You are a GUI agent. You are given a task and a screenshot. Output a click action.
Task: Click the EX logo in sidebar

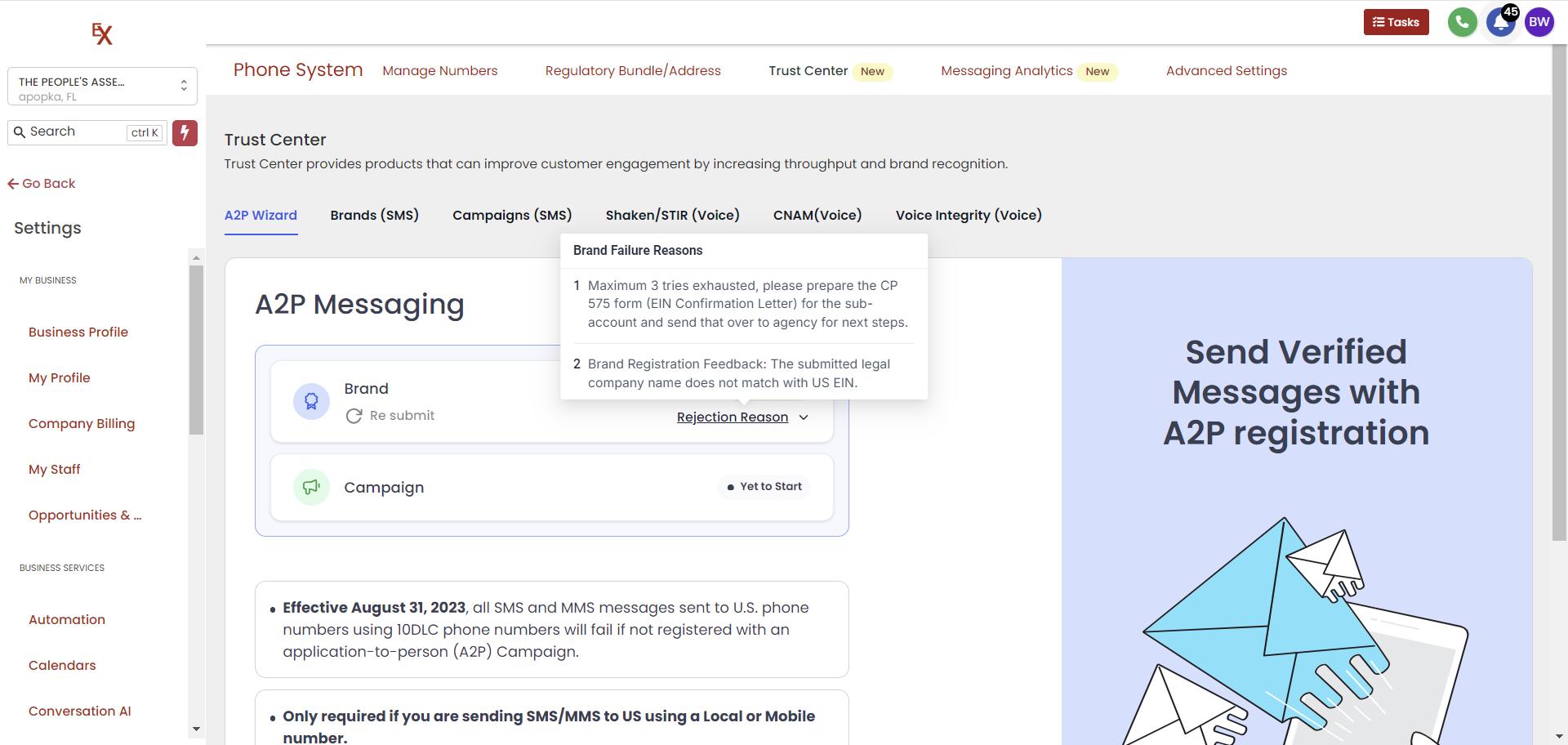102,33
